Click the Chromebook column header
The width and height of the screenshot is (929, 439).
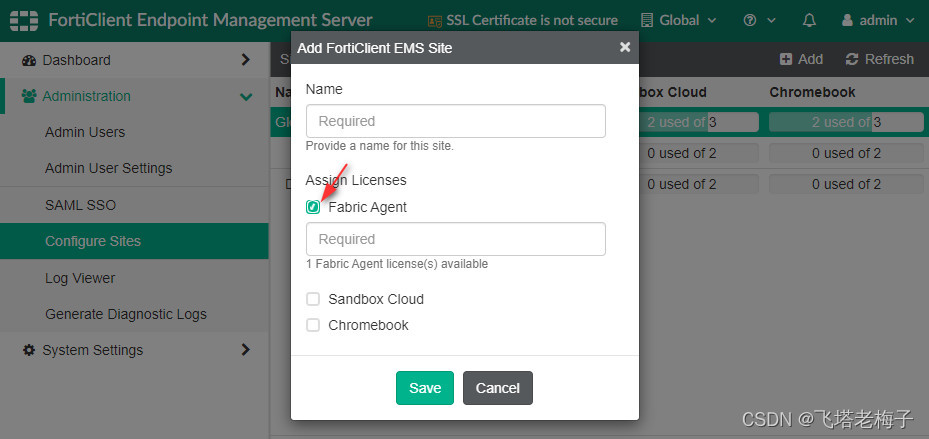(812, 92)
